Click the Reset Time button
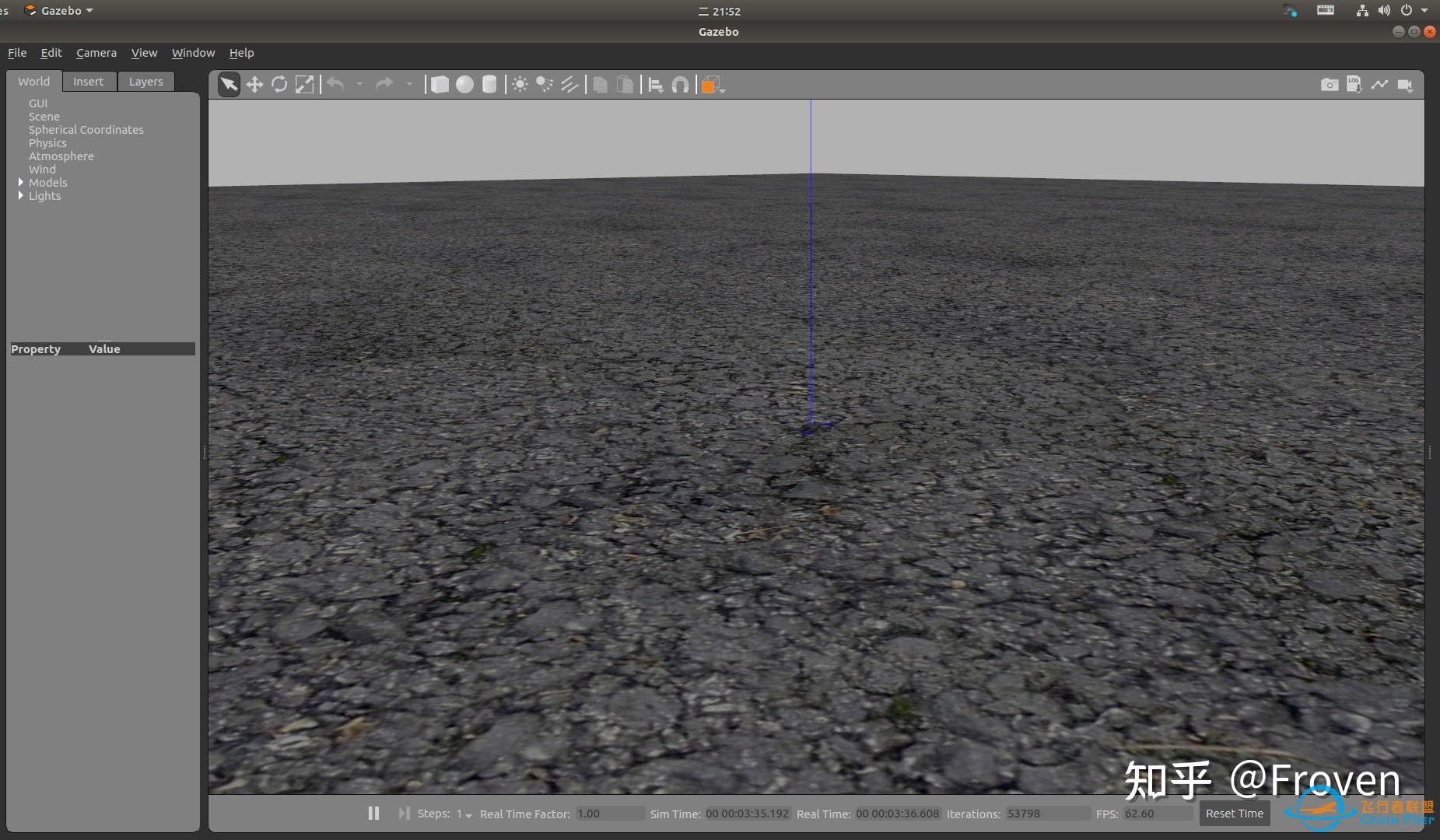This screenshot has height=840, width=1440. click(x=1235, y=814)
